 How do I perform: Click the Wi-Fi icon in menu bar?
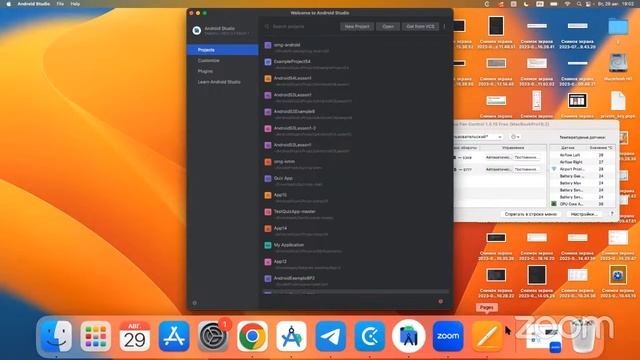(567, 4)
